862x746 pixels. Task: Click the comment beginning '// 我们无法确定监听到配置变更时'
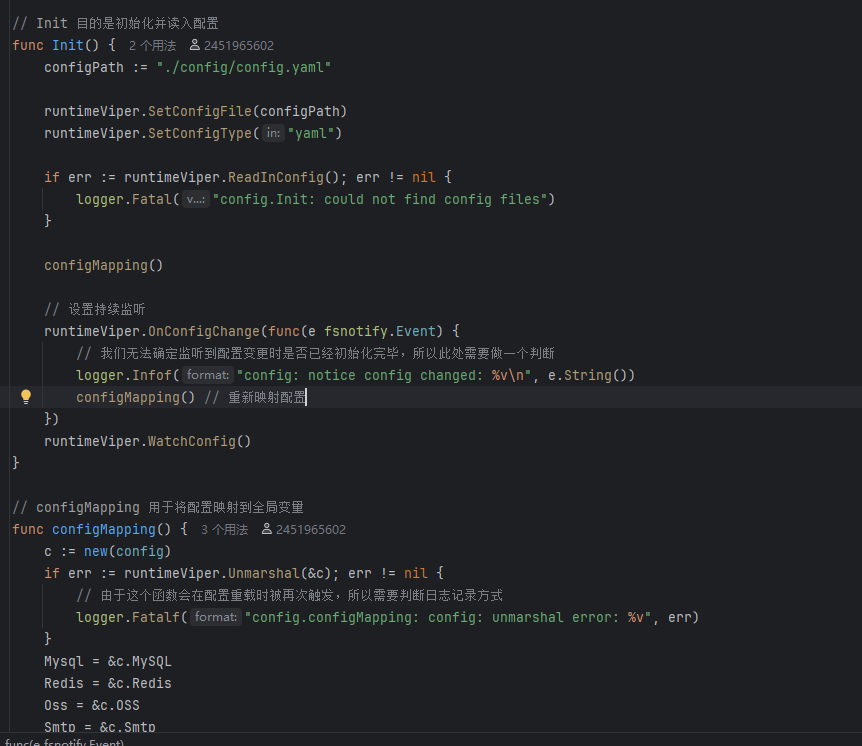tap(315, 353)
